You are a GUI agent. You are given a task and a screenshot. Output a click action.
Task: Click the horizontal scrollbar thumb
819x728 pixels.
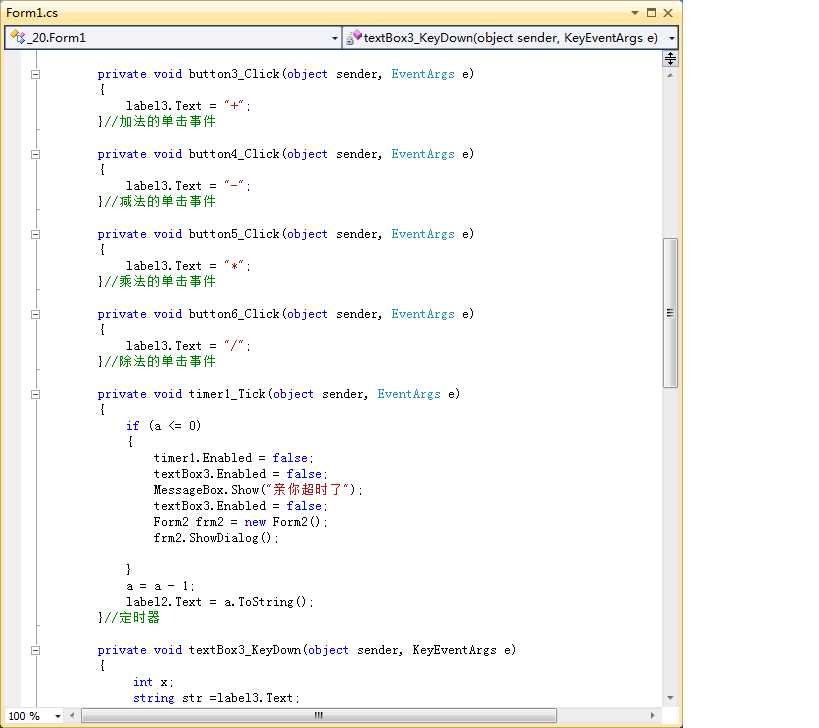tap(319, 715)
